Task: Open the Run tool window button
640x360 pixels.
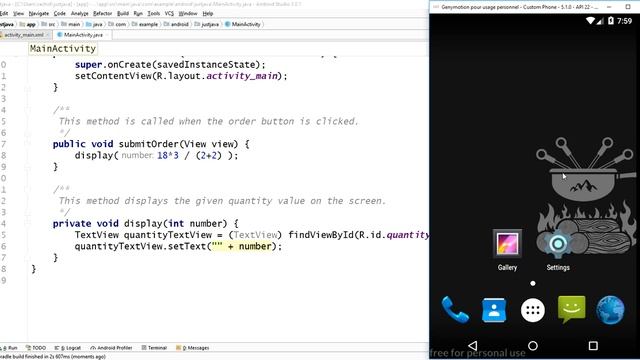Action: (x=9, y=348)
